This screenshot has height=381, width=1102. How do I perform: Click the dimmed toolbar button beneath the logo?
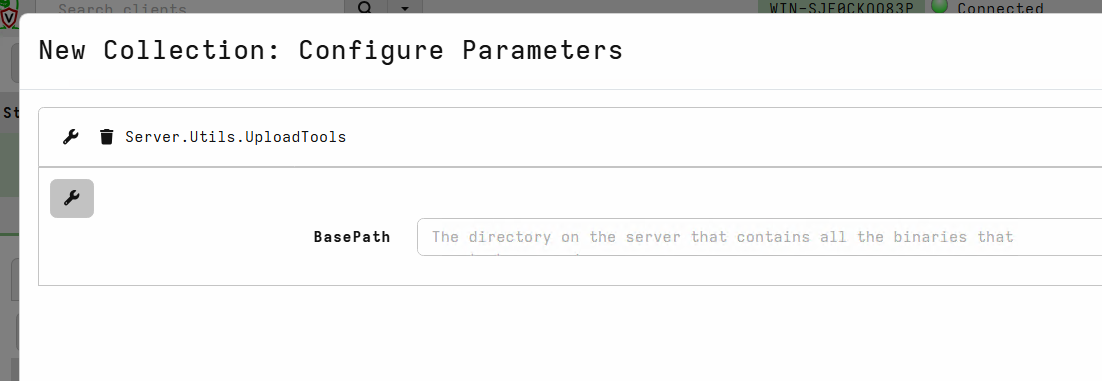(15, 64)
